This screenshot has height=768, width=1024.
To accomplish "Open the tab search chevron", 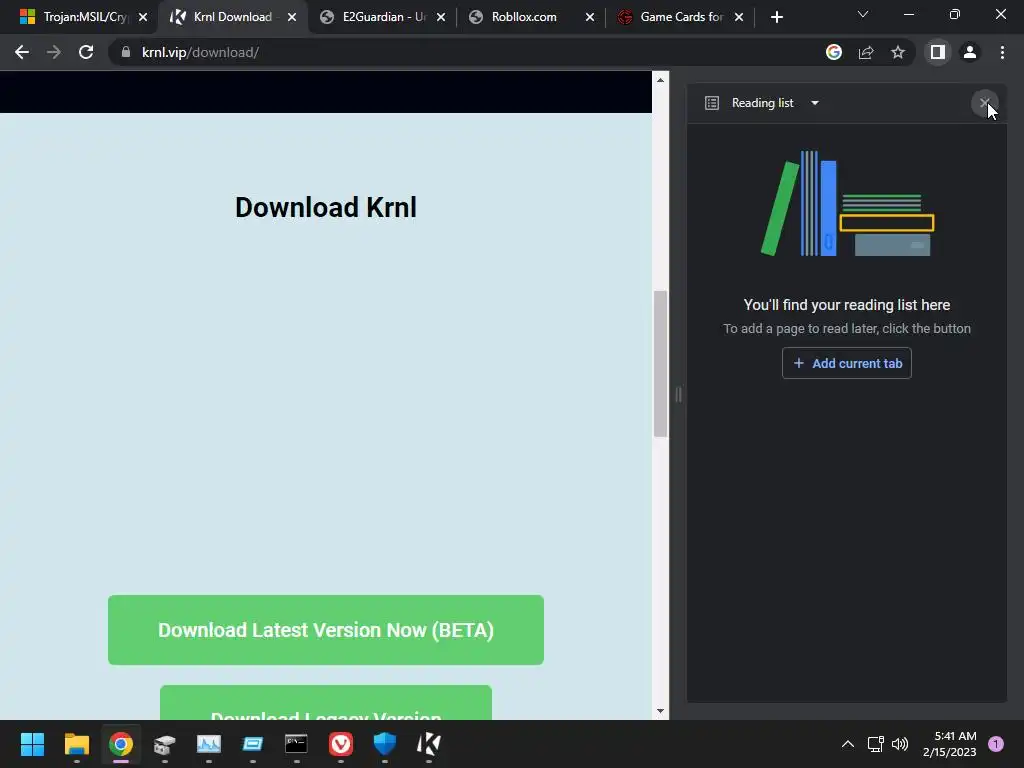I will [x=863, y=14].
